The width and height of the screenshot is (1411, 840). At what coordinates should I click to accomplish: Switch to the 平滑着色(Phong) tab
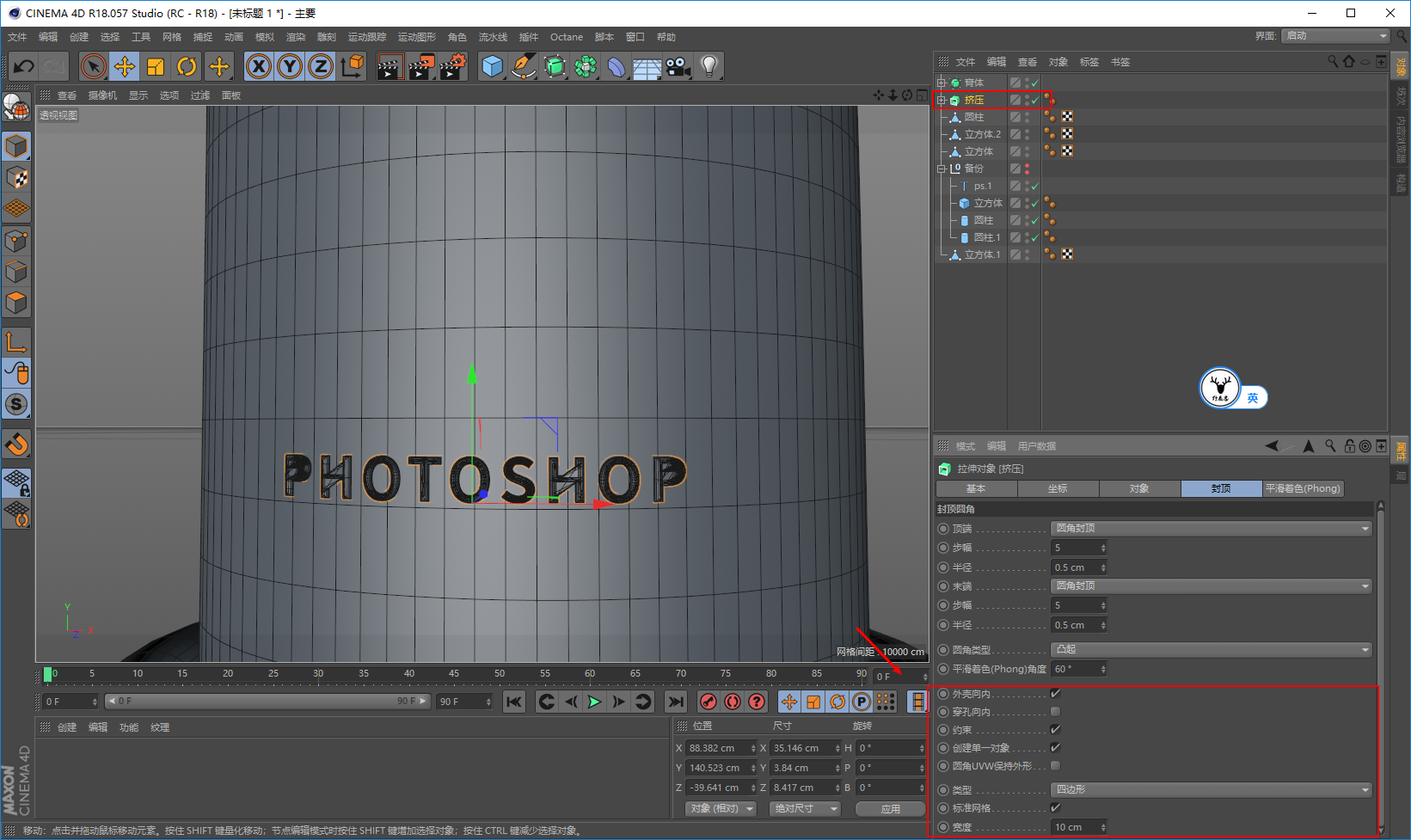tap(1303, 488)
